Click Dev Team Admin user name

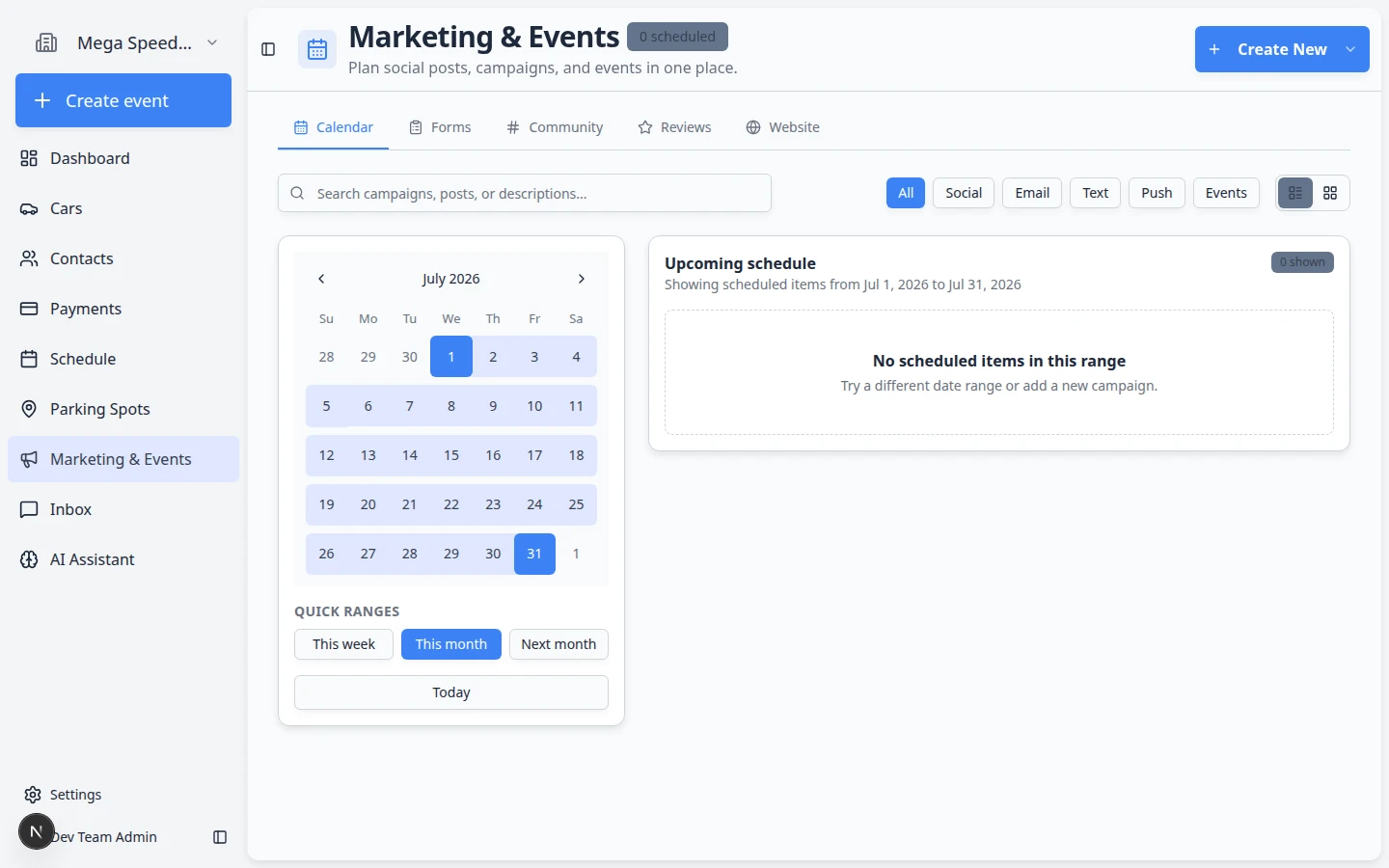click(104, 837)
